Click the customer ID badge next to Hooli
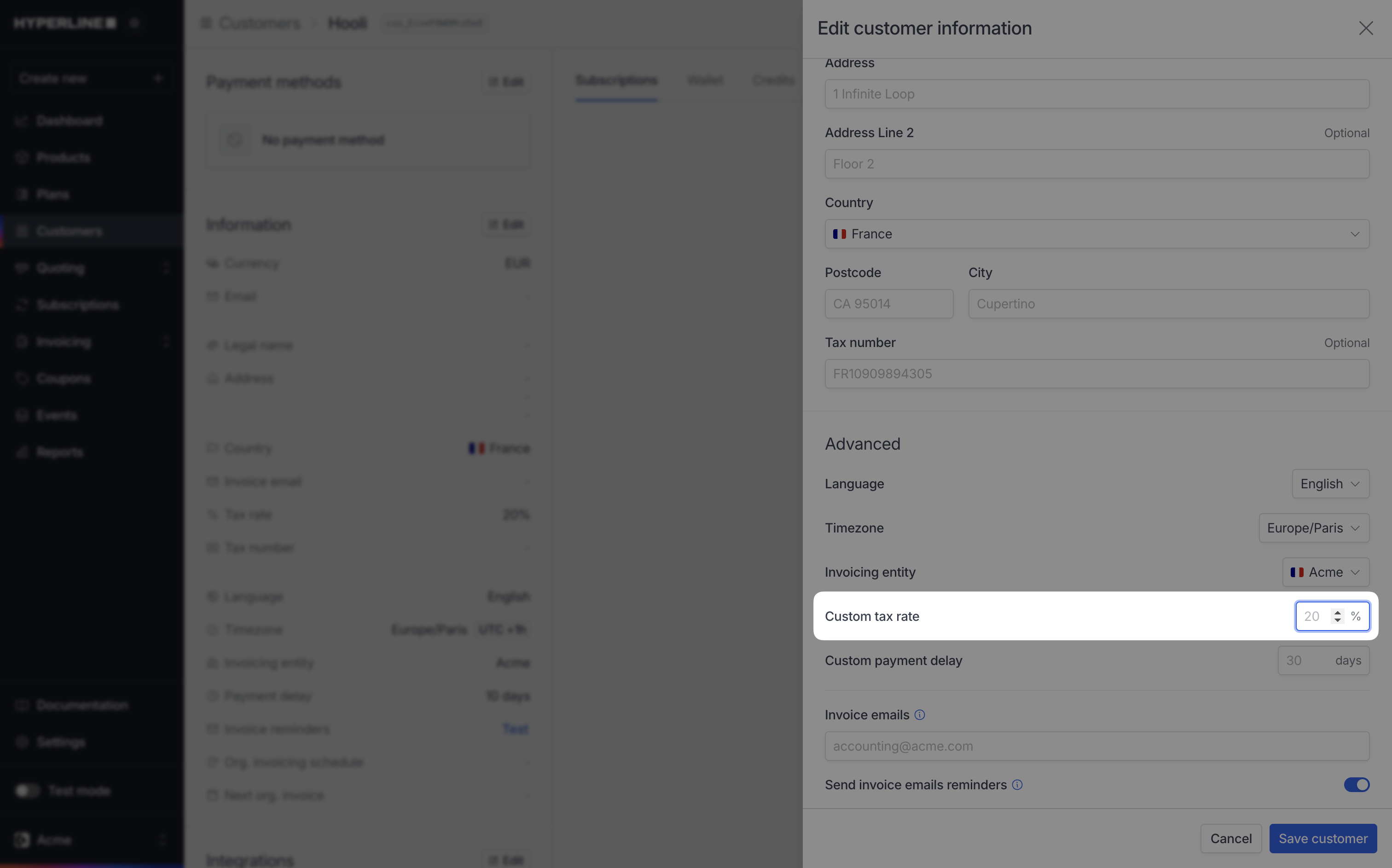This screenshot has width=1392, height=868. [x=434, y=23]
